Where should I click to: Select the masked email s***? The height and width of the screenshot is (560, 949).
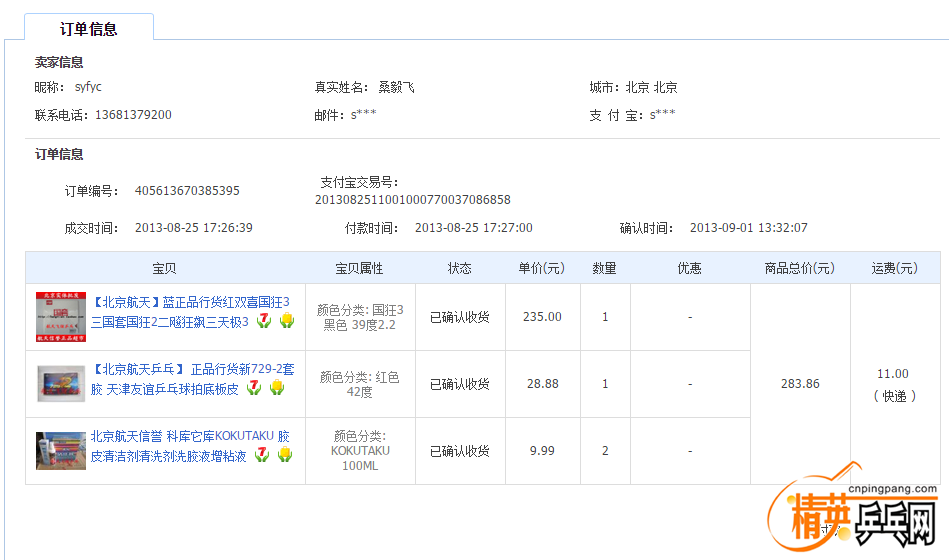363,114
